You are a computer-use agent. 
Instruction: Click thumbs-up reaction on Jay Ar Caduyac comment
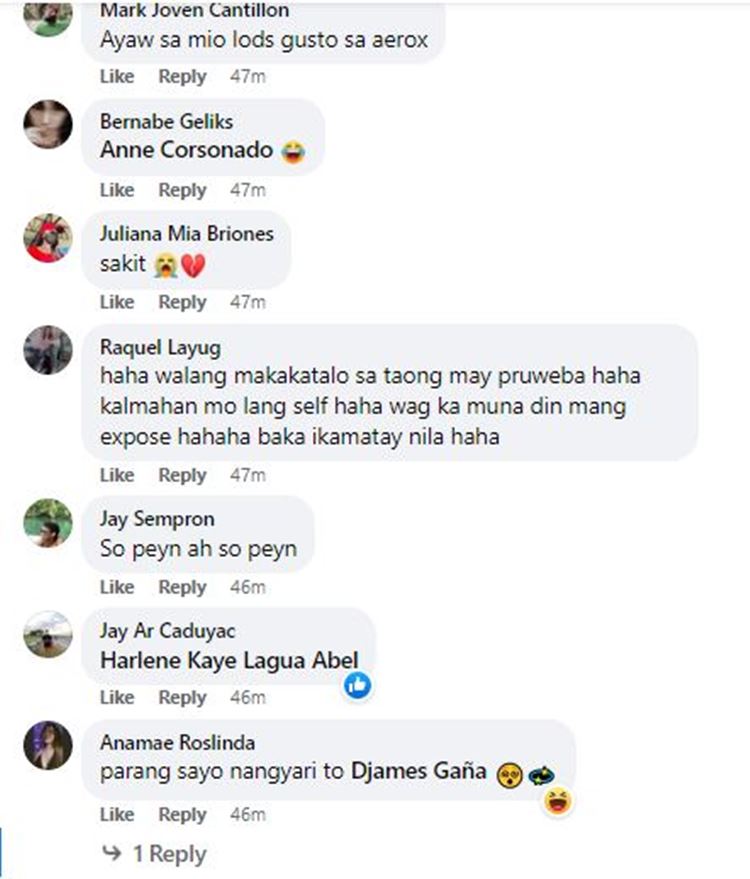[x=358, y=685]
